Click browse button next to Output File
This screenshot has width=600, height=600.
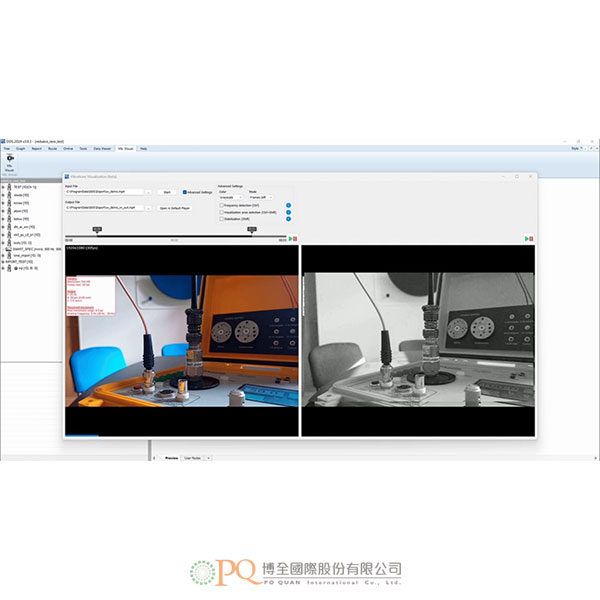pyautogui.click(x=149, y=208)
